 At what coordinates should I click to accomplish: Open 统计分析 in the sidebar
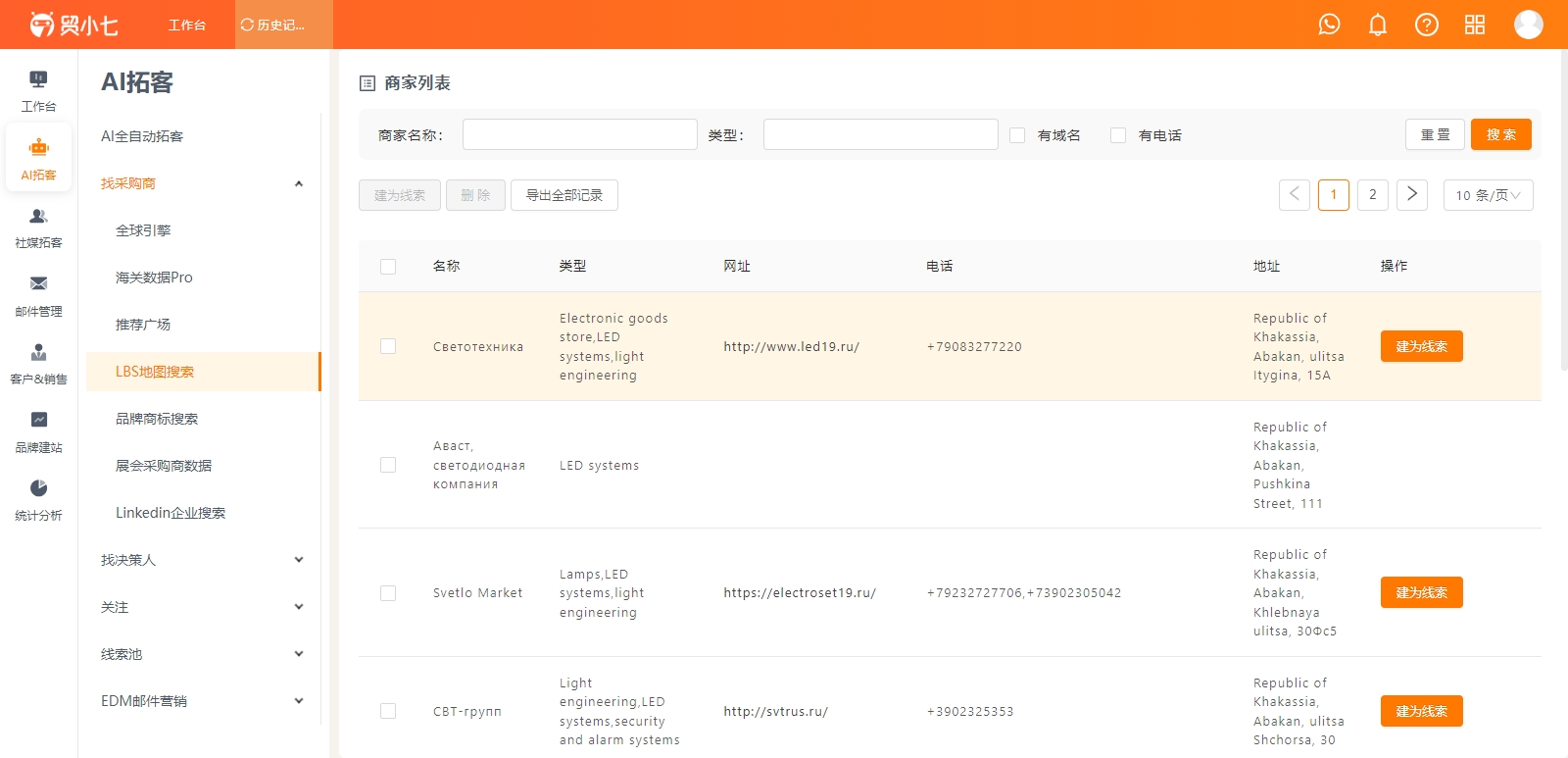(x=38, y=500)
